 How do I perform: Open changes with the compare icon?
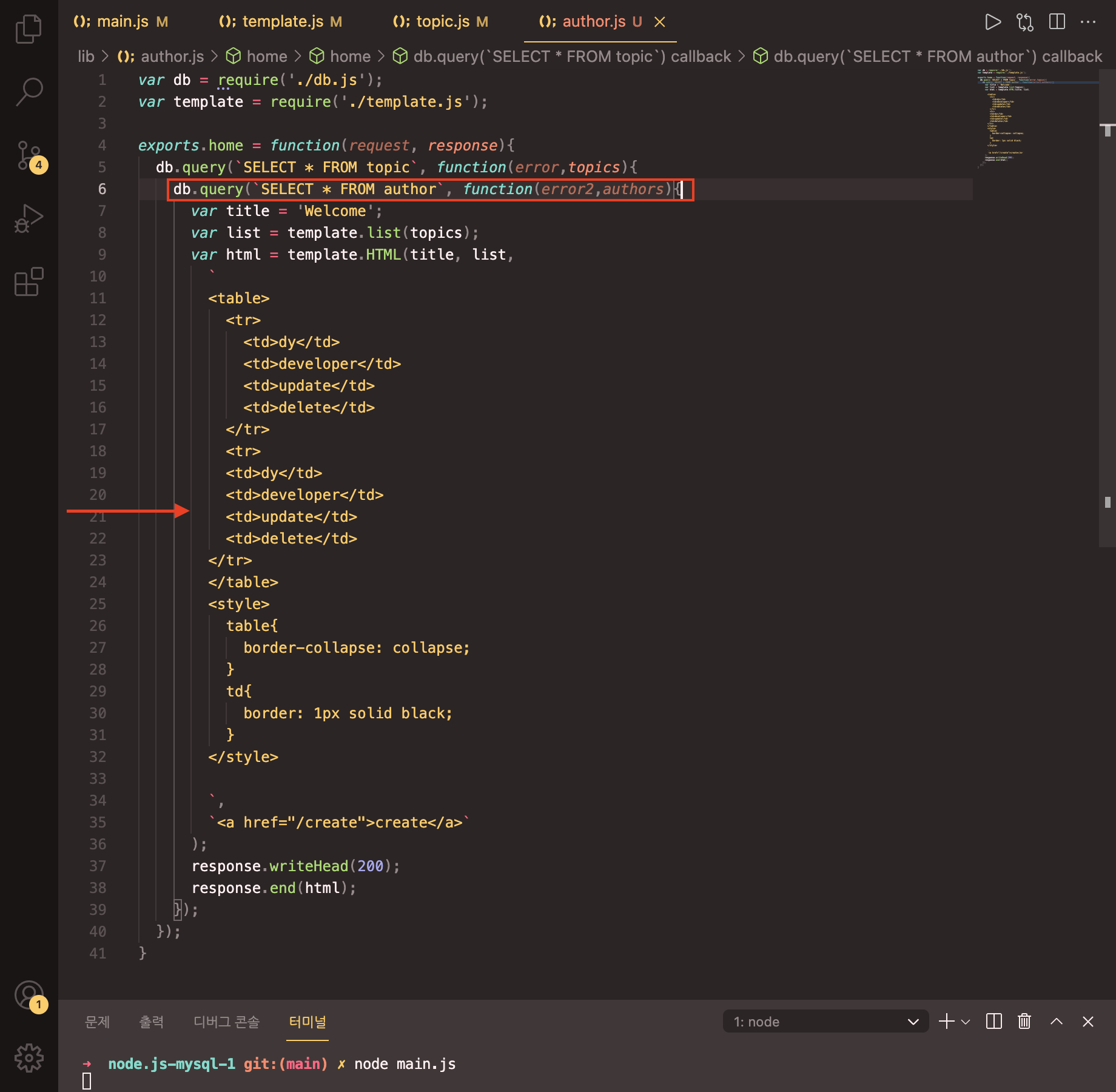coord(1025,22)
